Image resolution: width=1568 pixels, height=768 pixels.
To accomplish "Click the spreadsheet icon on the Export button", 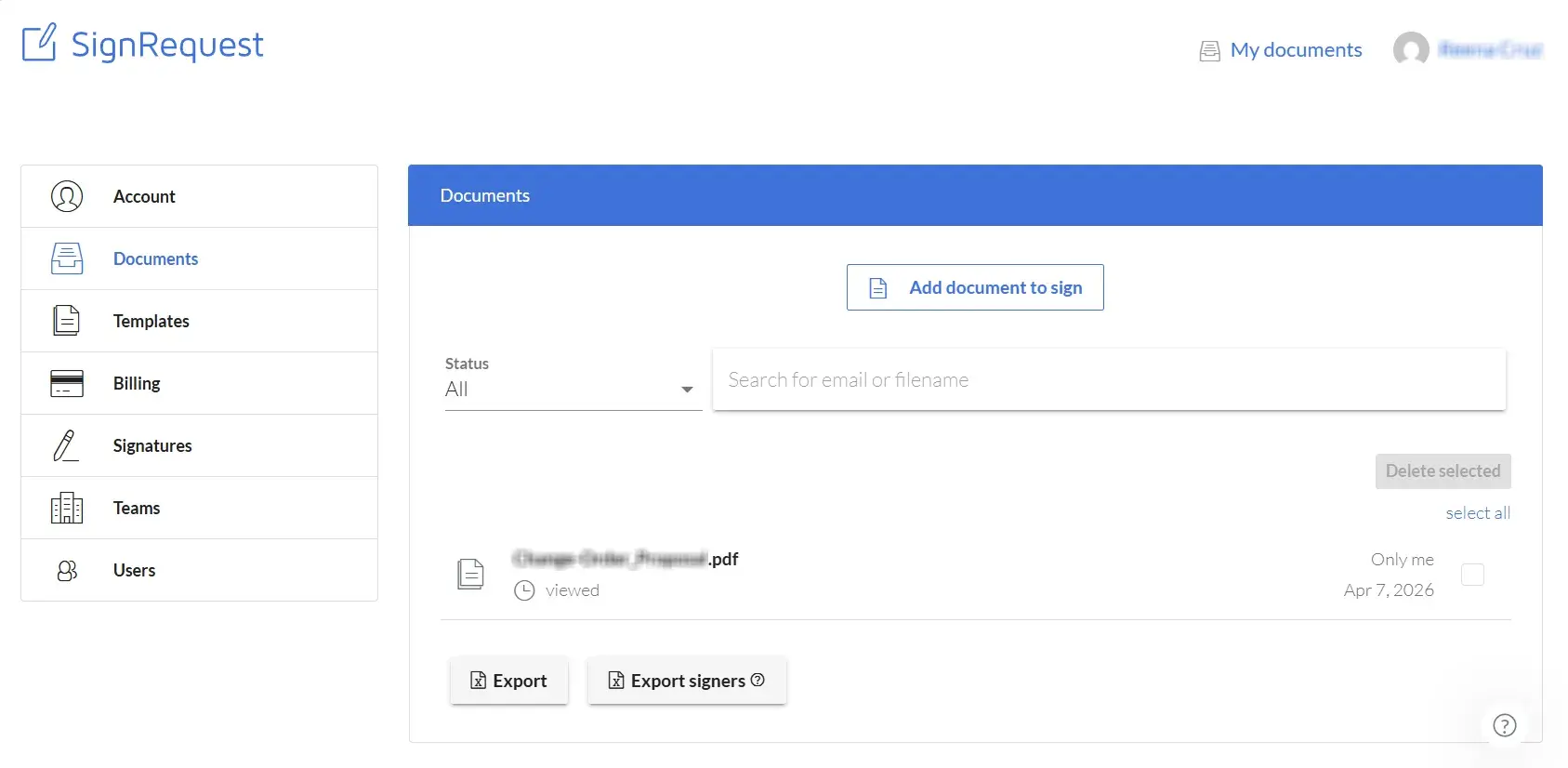I will (x=479, y=681).
